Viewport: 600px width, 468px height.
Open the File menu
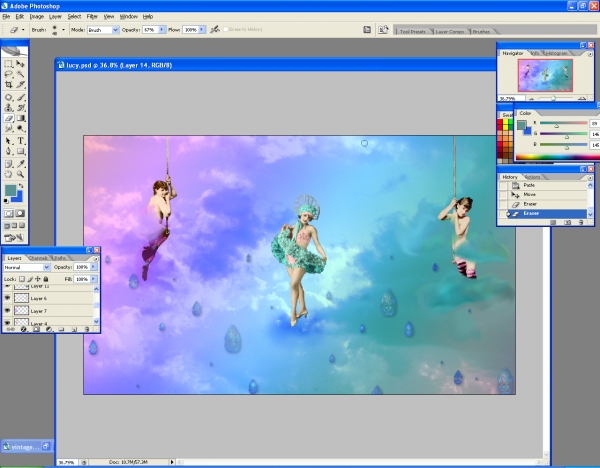[6, 16]
